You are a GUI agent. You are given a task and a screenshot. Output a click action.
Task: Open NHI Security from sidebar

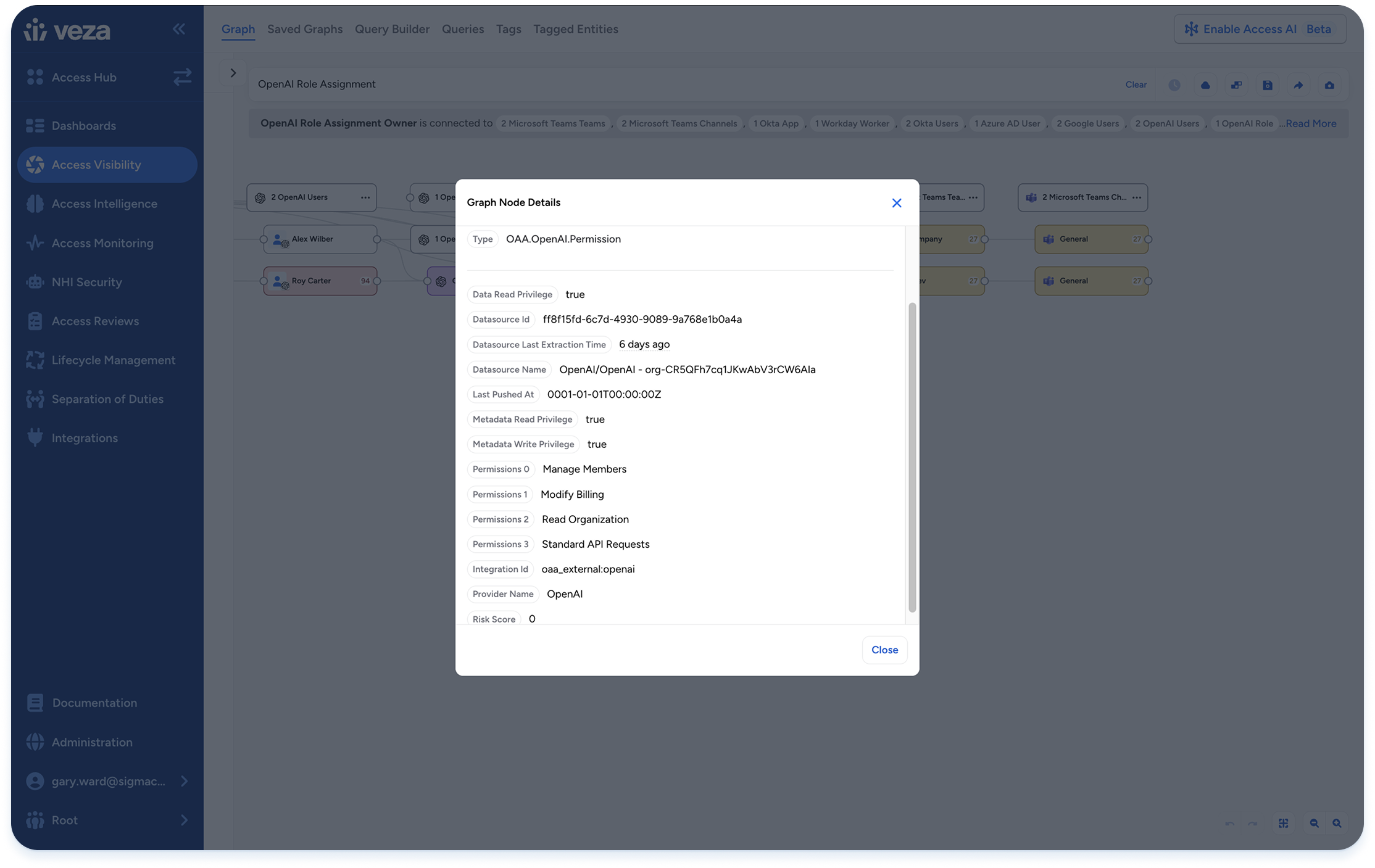(x=86, y=282)
